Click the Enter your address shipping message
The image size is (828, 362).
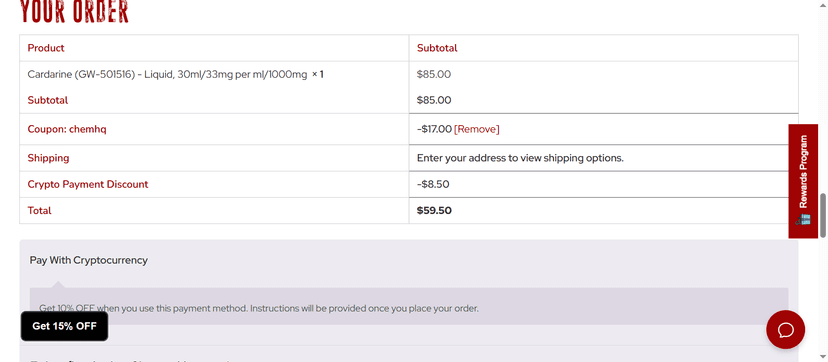[520, 158]
